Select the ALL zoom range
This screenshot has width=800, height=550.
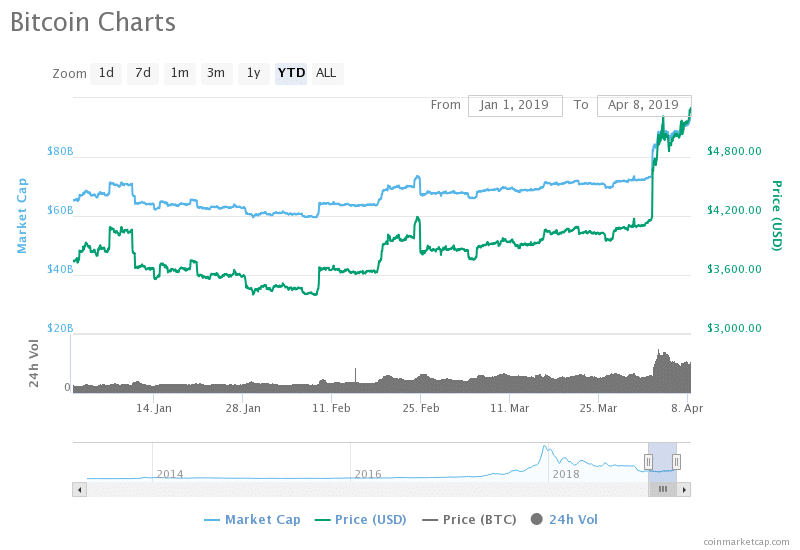coord(327,73)
